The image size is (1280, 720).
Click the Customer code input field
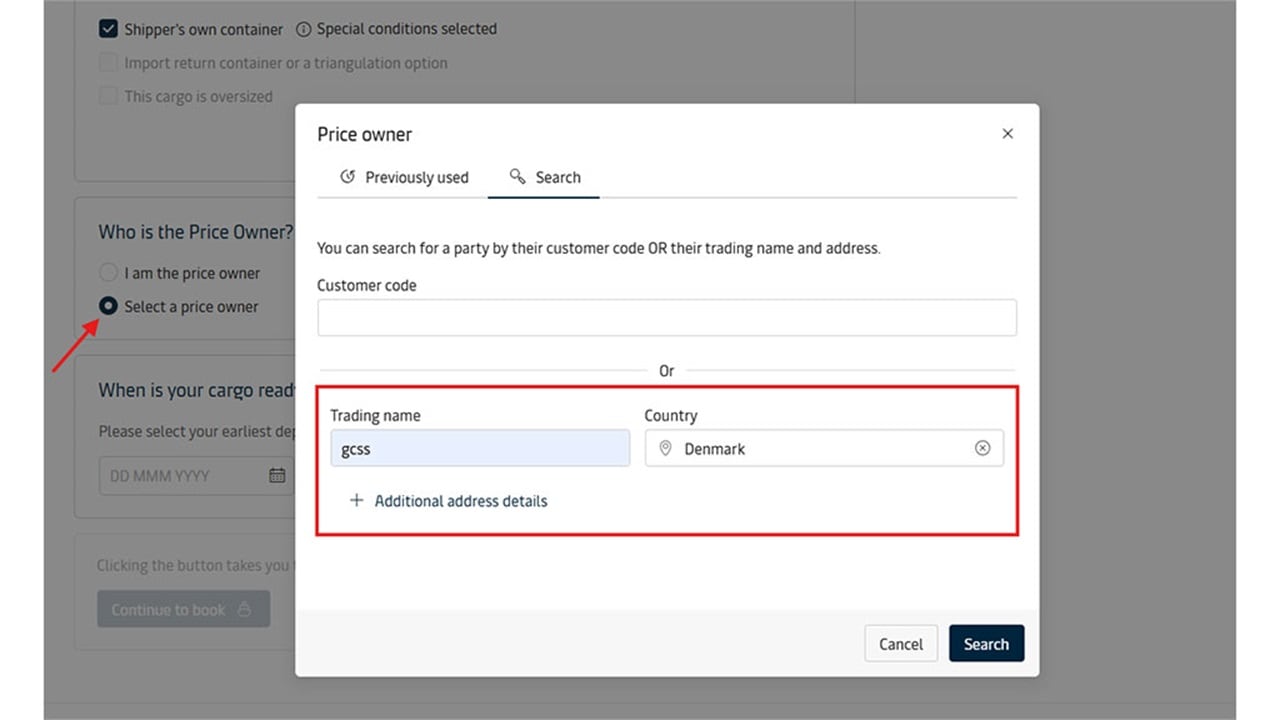pos(666,318)
